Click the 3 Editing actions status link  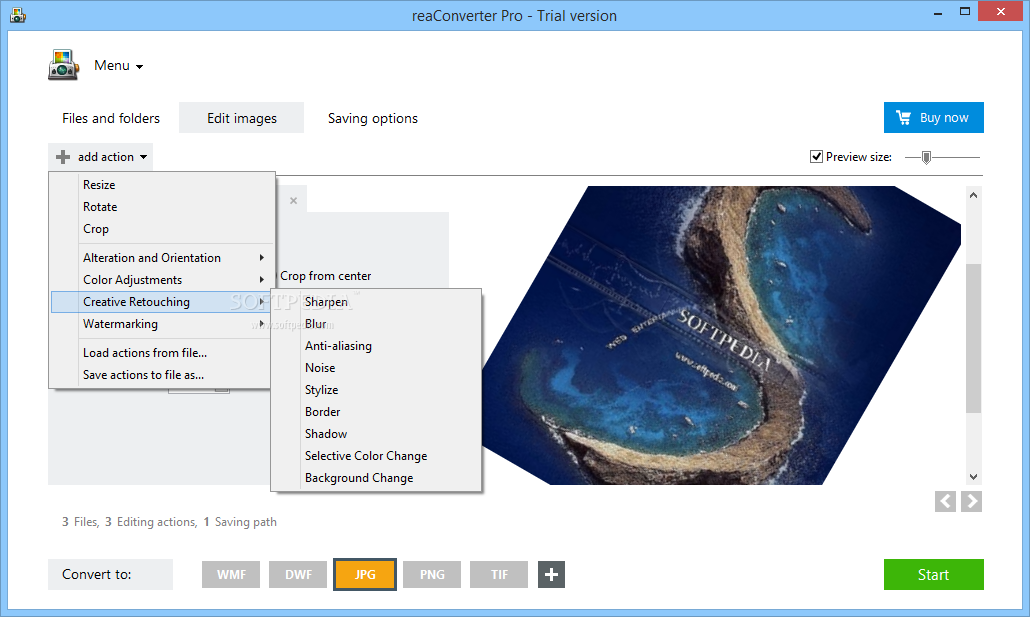151,522
